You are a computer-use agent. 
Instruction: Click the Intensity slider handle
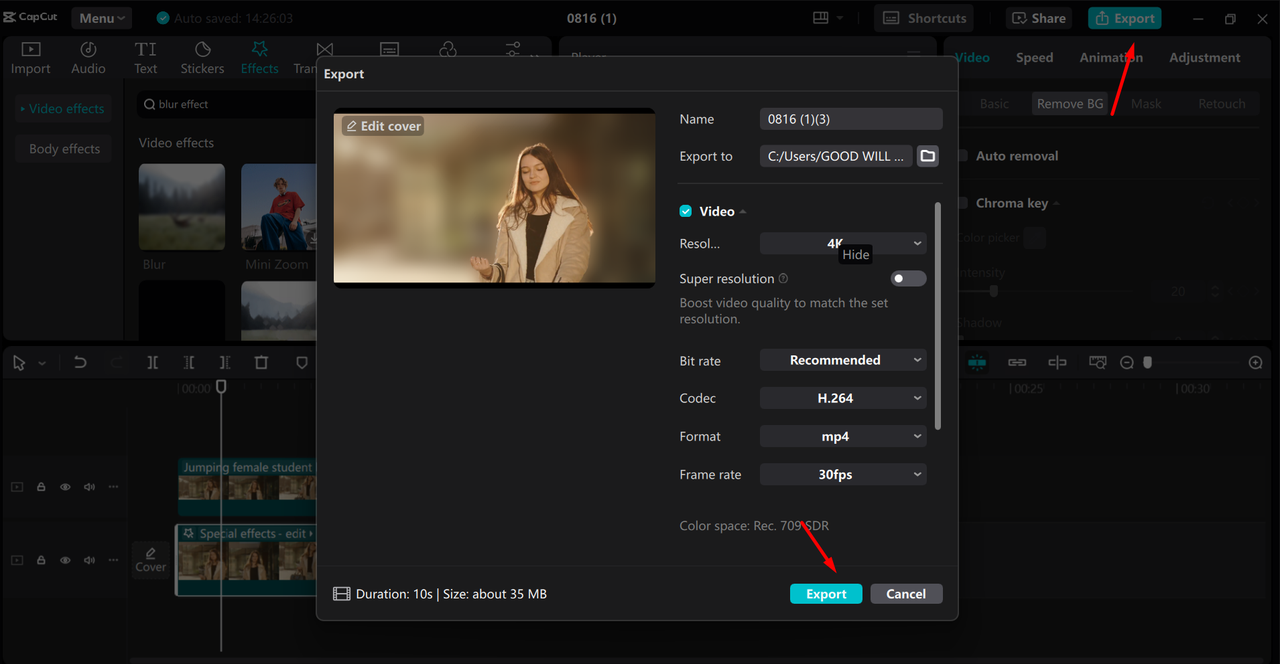click(x=993, y=292)
